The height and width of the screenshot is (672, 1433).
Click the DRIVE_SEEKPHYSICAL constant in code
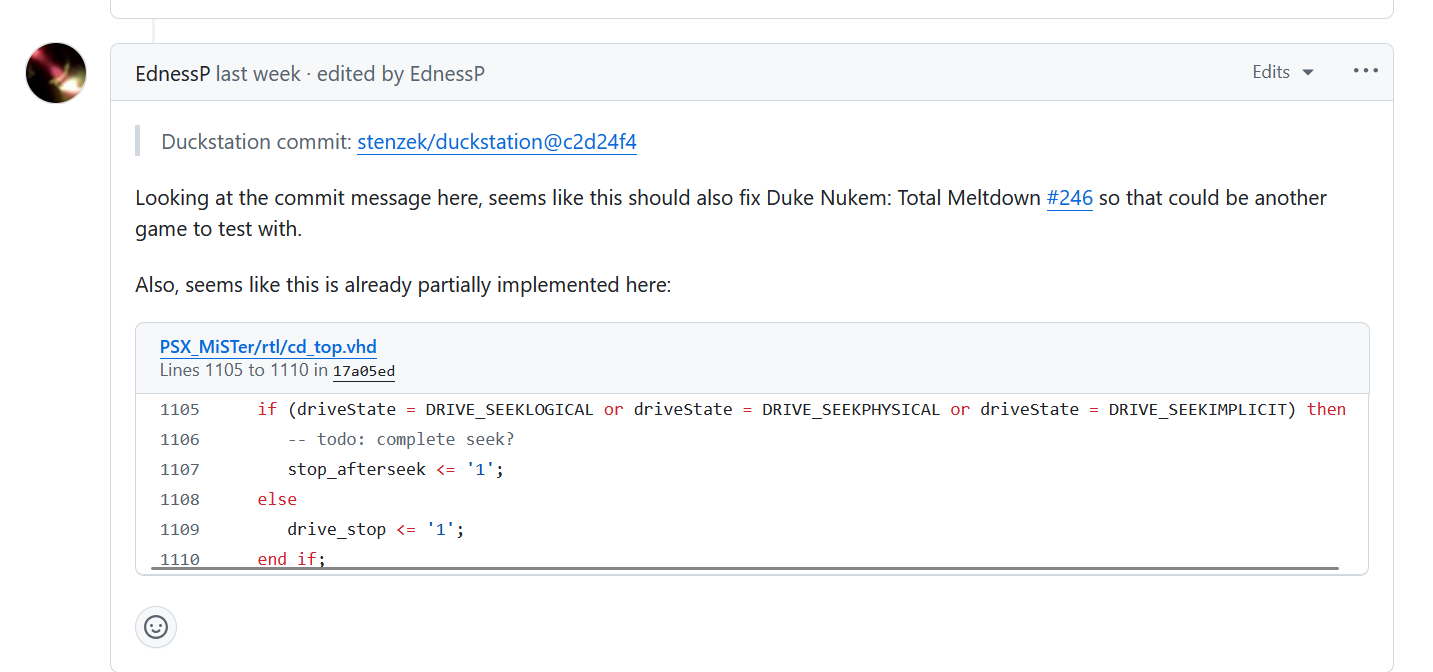pyautogui.click(x=851, y=409)
